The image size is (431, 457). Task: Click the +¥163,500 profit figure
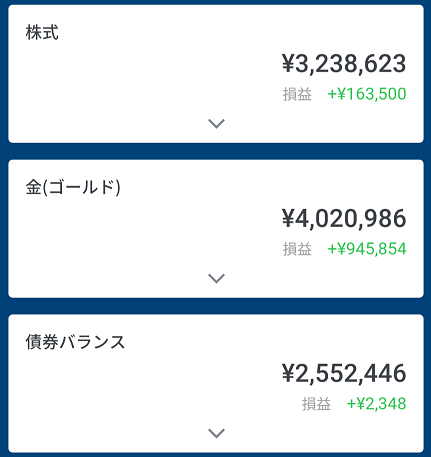[367, 94]
